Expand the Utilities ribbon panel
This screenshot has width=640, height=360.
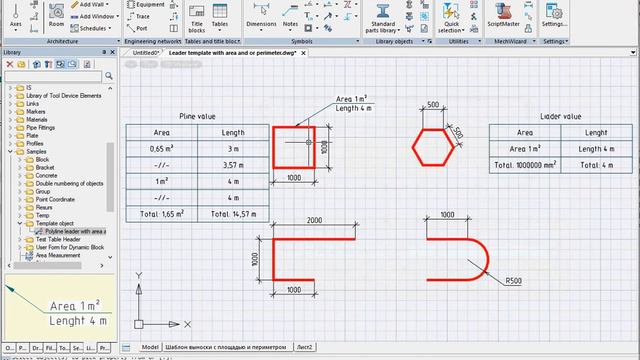480,41
